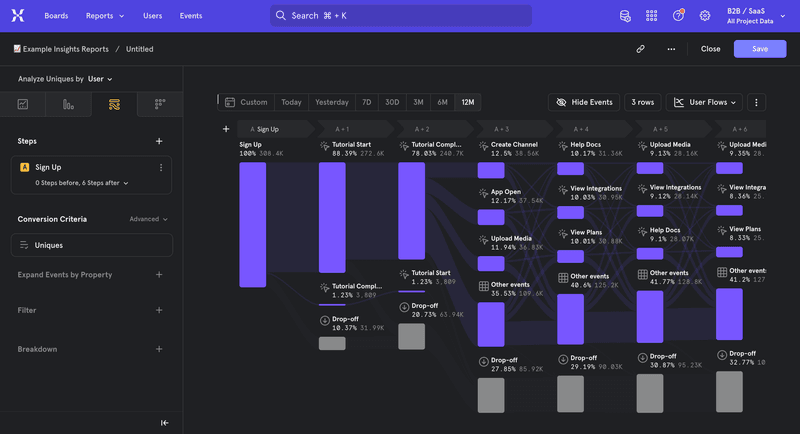Image resolution: width=800 pixels, height=434 pixels.
Task: Switch to the Funnels report icon tab
Action: click(68, 104)
